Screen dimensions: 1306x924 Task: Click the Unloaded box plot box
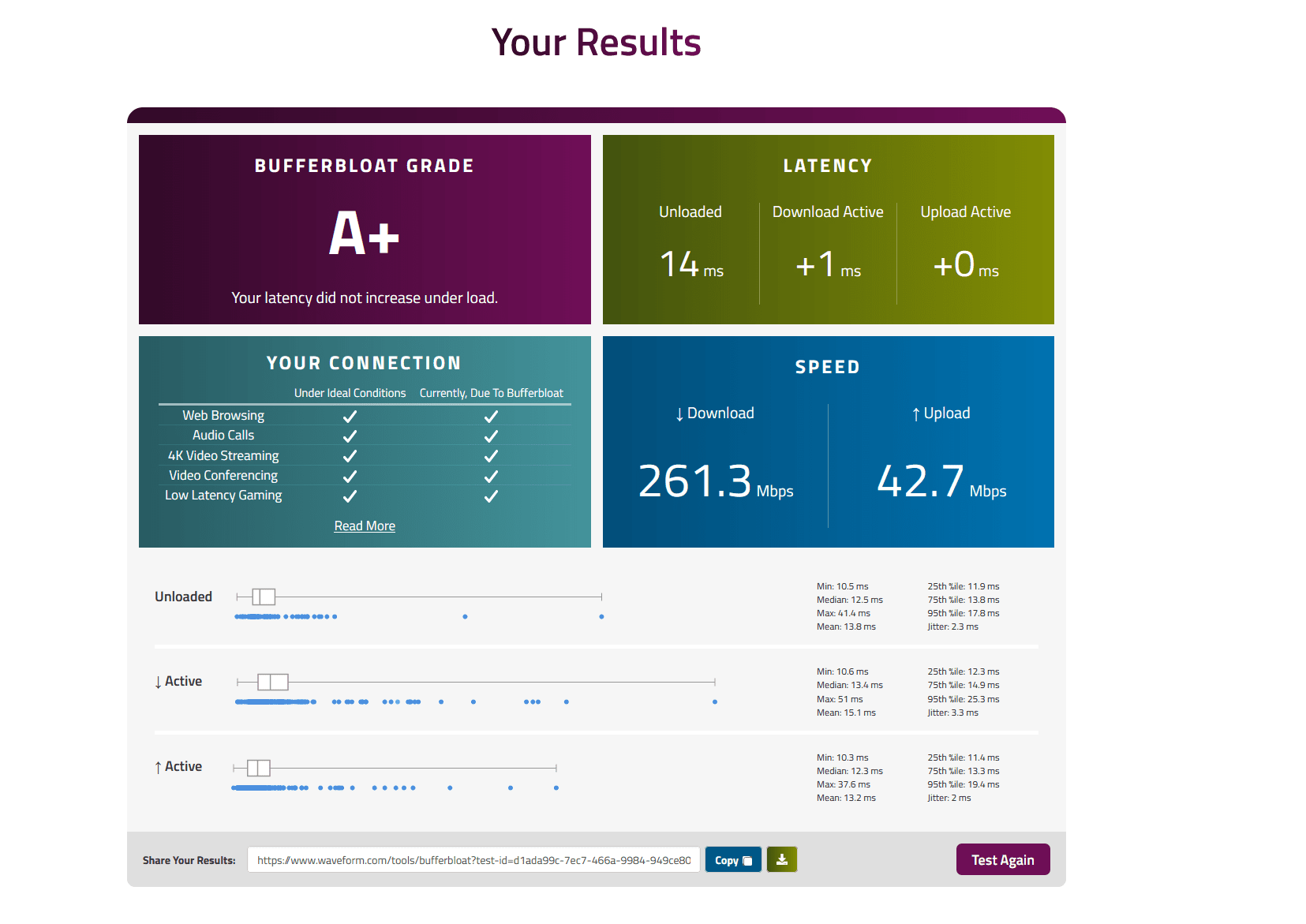pos(264,597)
